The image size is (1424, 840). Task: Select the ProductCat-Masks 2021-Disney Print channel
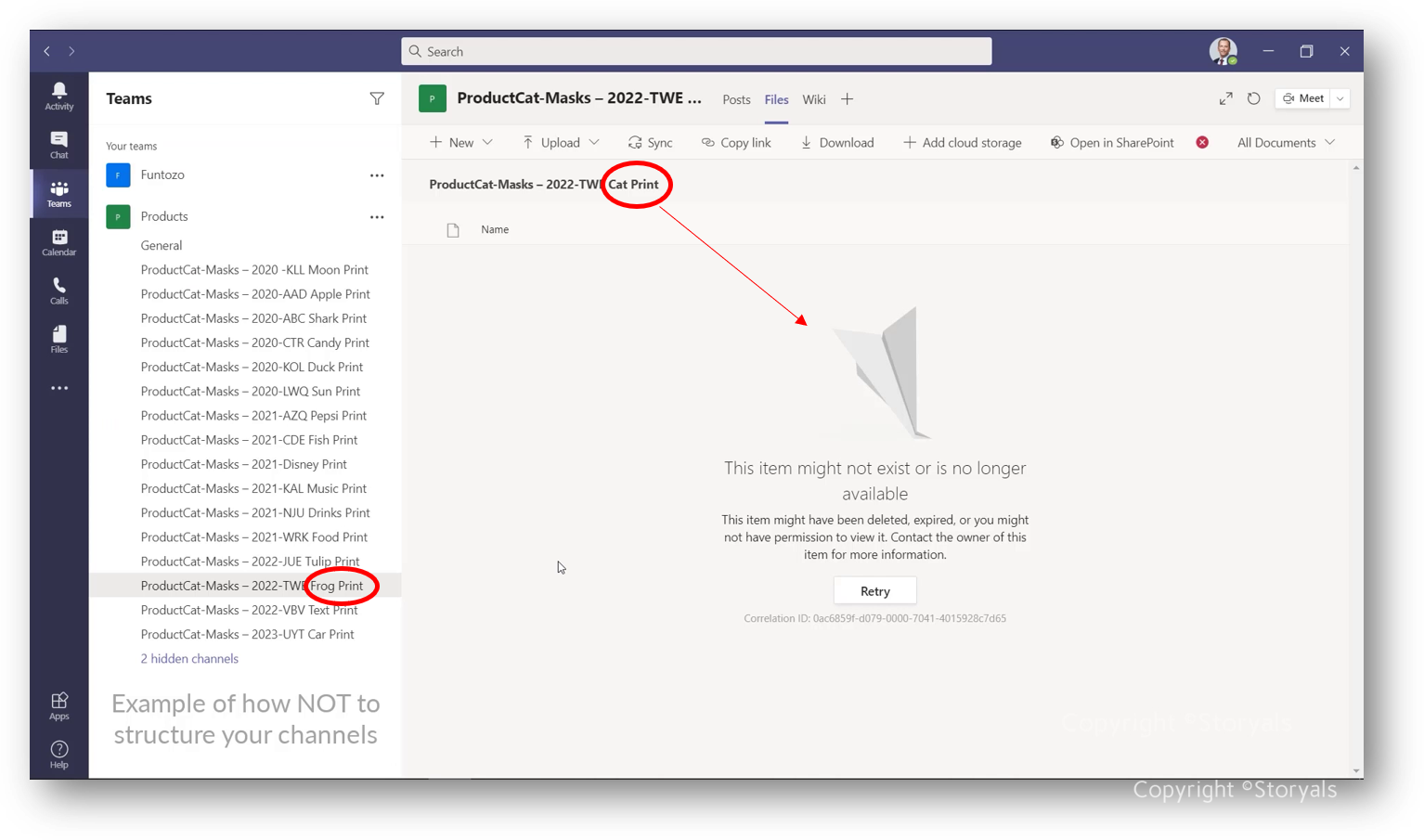click(243, 463)
